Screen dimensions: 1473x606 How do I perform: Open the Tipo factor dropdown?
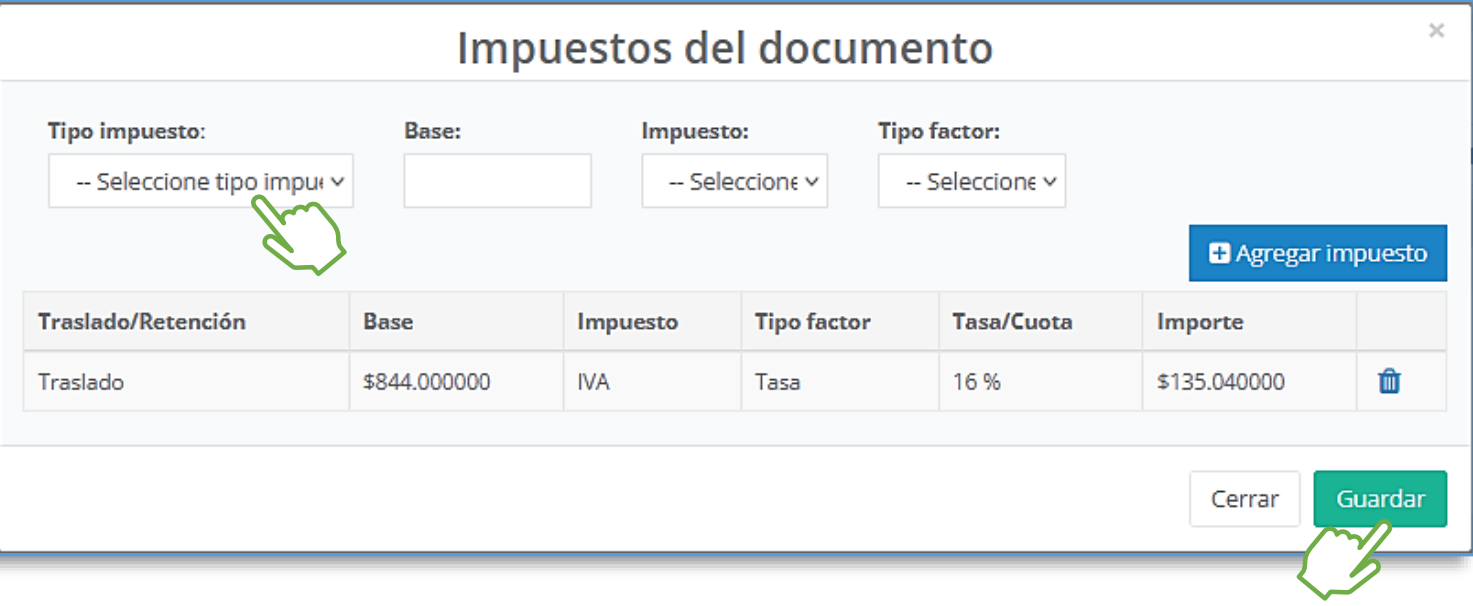(x=971, y=181)
